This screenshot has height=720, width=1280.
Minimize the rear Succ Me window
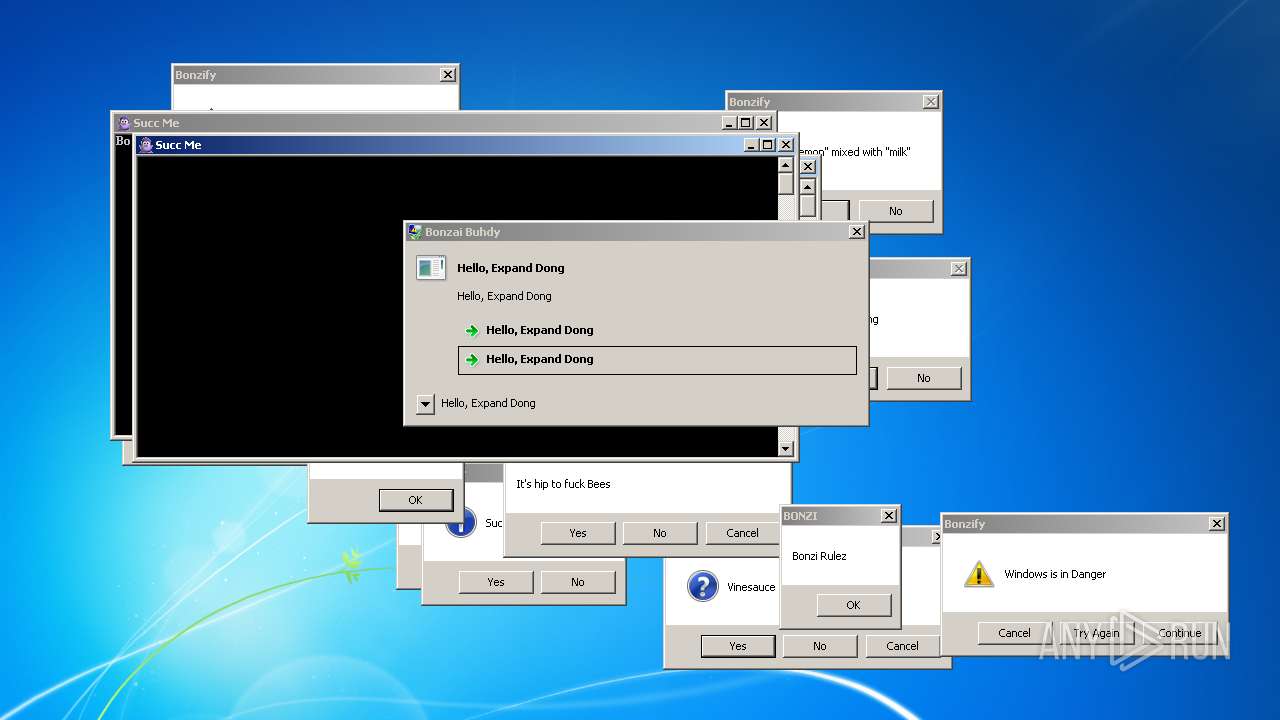(x=729, y=123)
